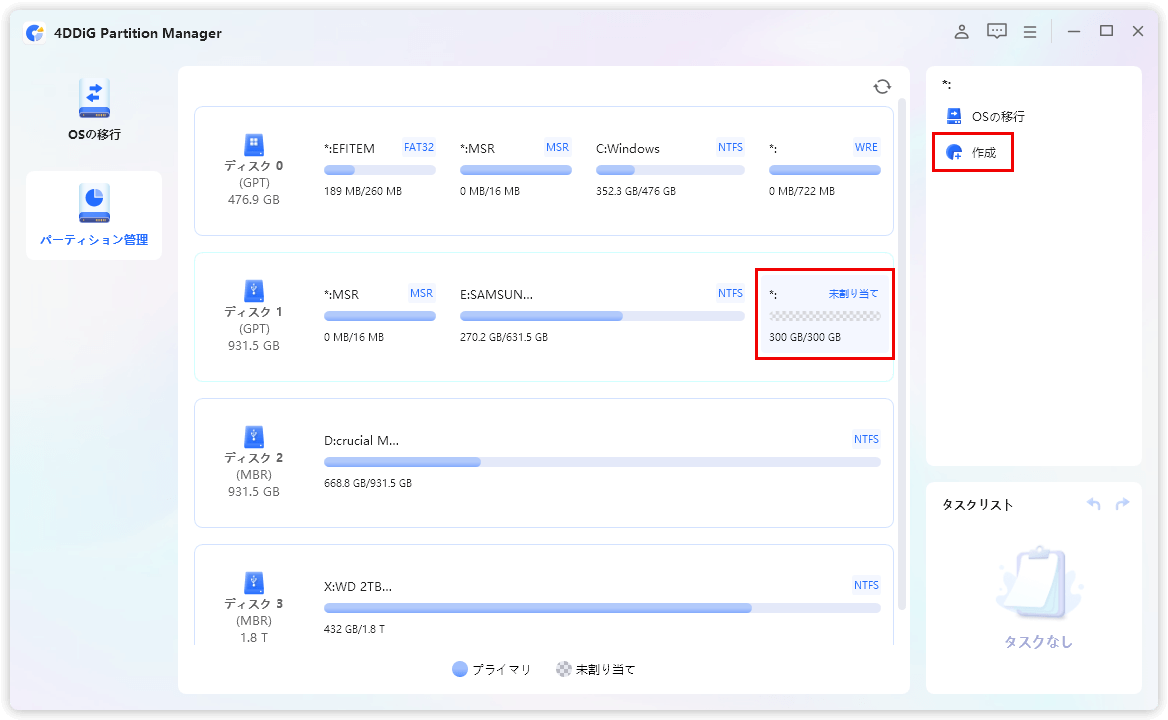This screenshot has height=720, width=1168.
Task: Select the ディスク 3 drive icon
Action: click(254, 582)
